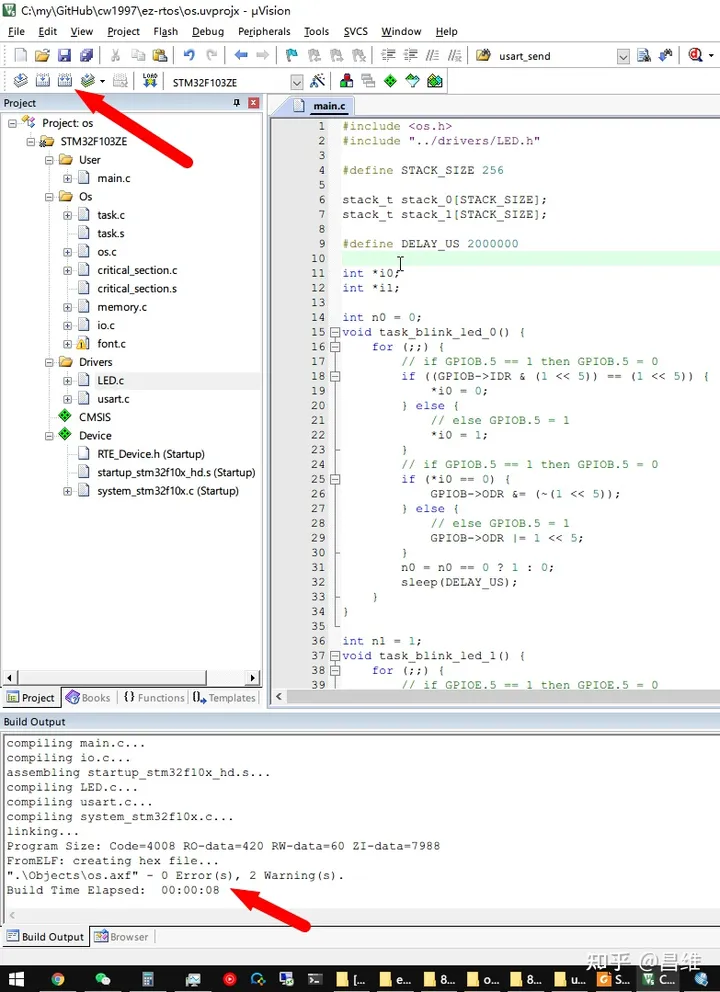Click the Paste clipboard icon
Viewport: 720px width, 992px height.
pos(160,56)
